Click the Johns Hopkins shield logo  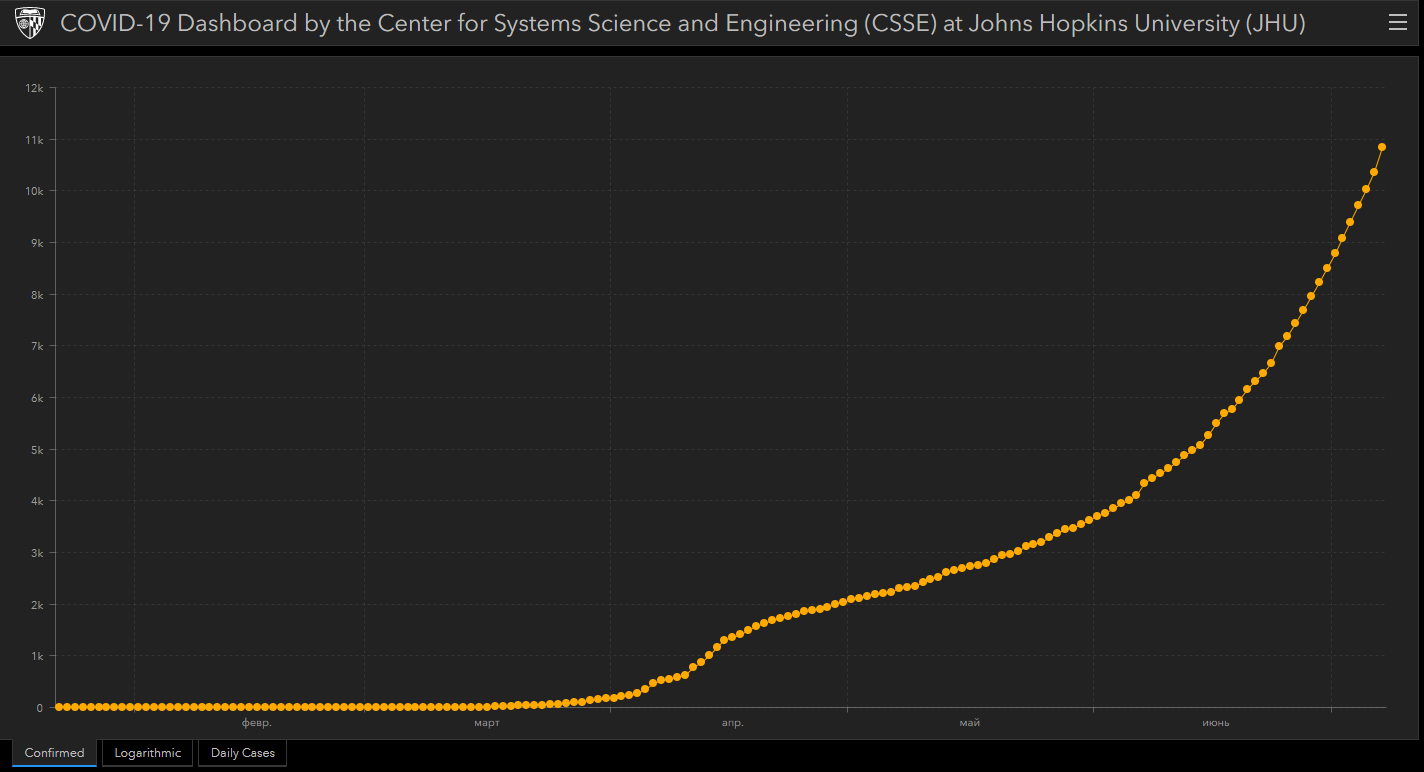coord(29,23)
